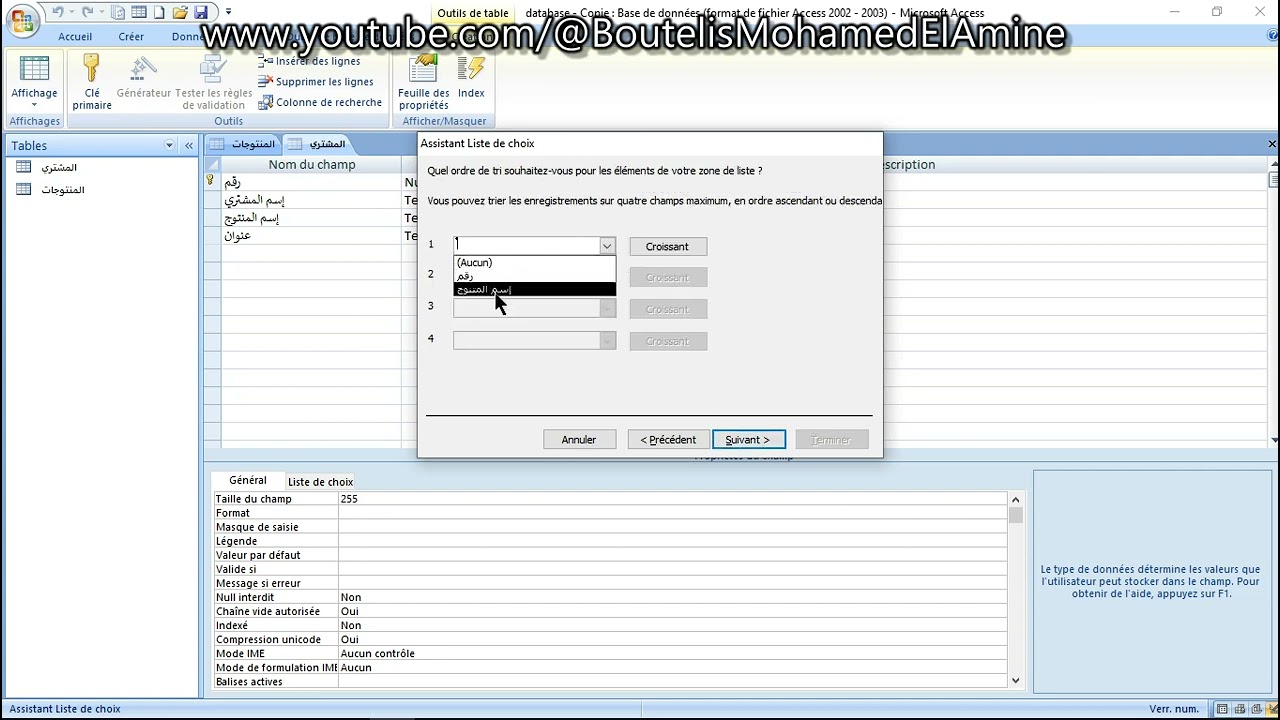Viewport: 1280px width, 720px height.
Task: Click the Open folder icon in quick access toolbar
Action: pos(179,12)
